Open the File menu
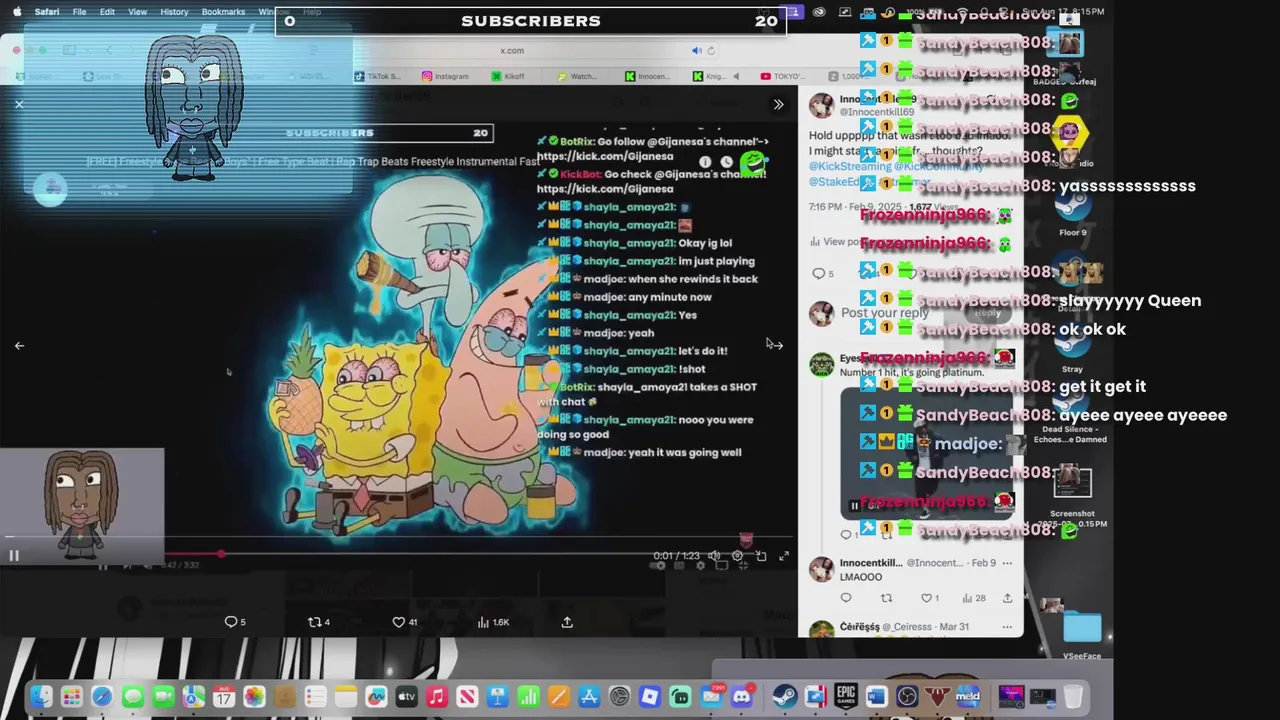Screen dimensions: 1280x720 [x=79, y=12]
